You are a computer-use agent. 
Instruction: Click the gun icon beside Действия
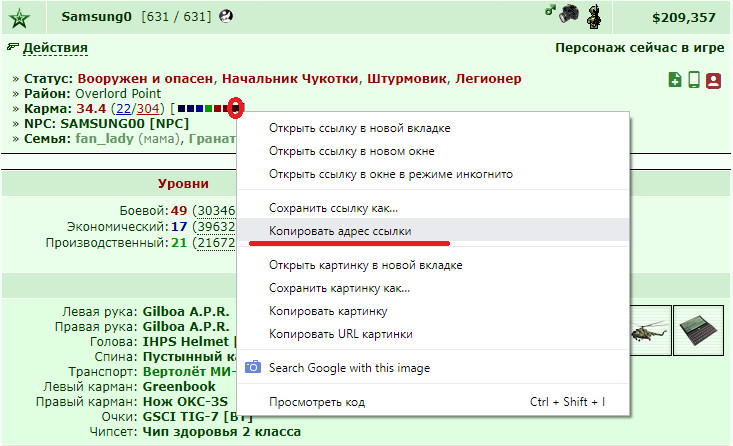(13, 47)
